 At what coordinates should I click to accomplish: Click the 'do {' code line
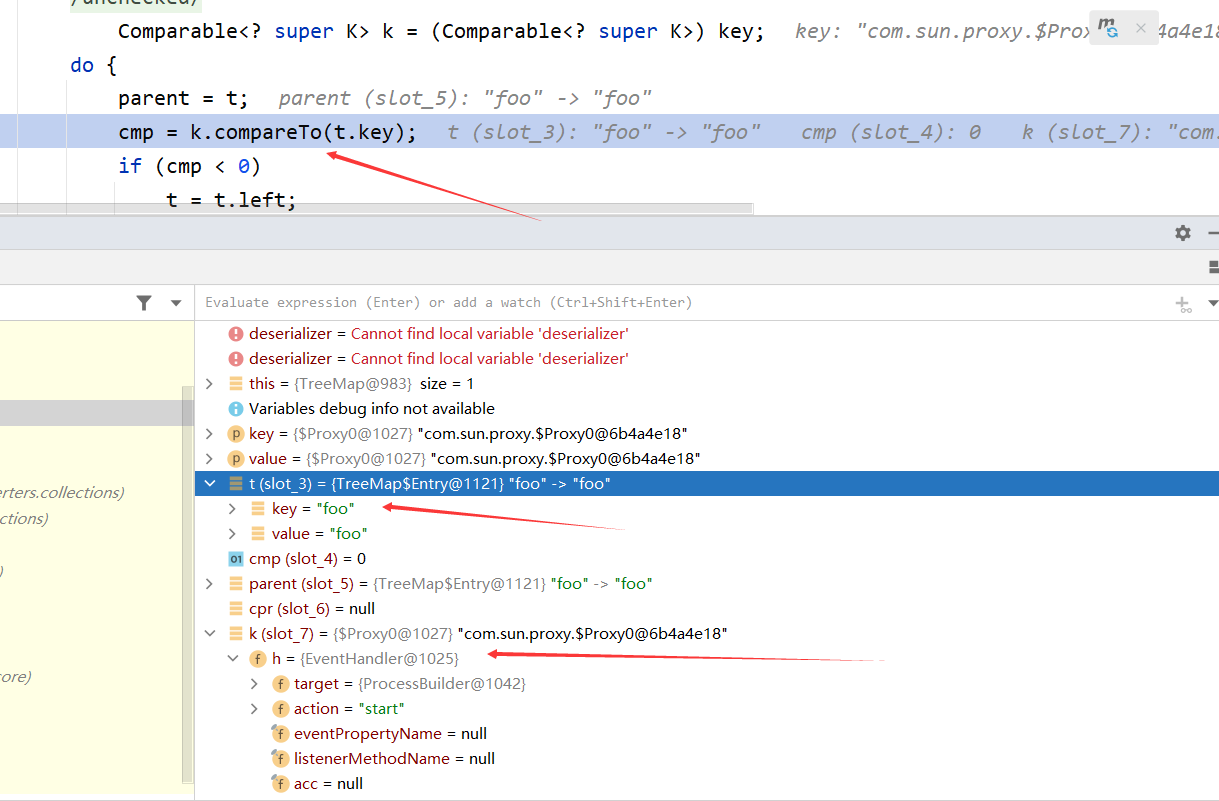click(x=94, y=65)
